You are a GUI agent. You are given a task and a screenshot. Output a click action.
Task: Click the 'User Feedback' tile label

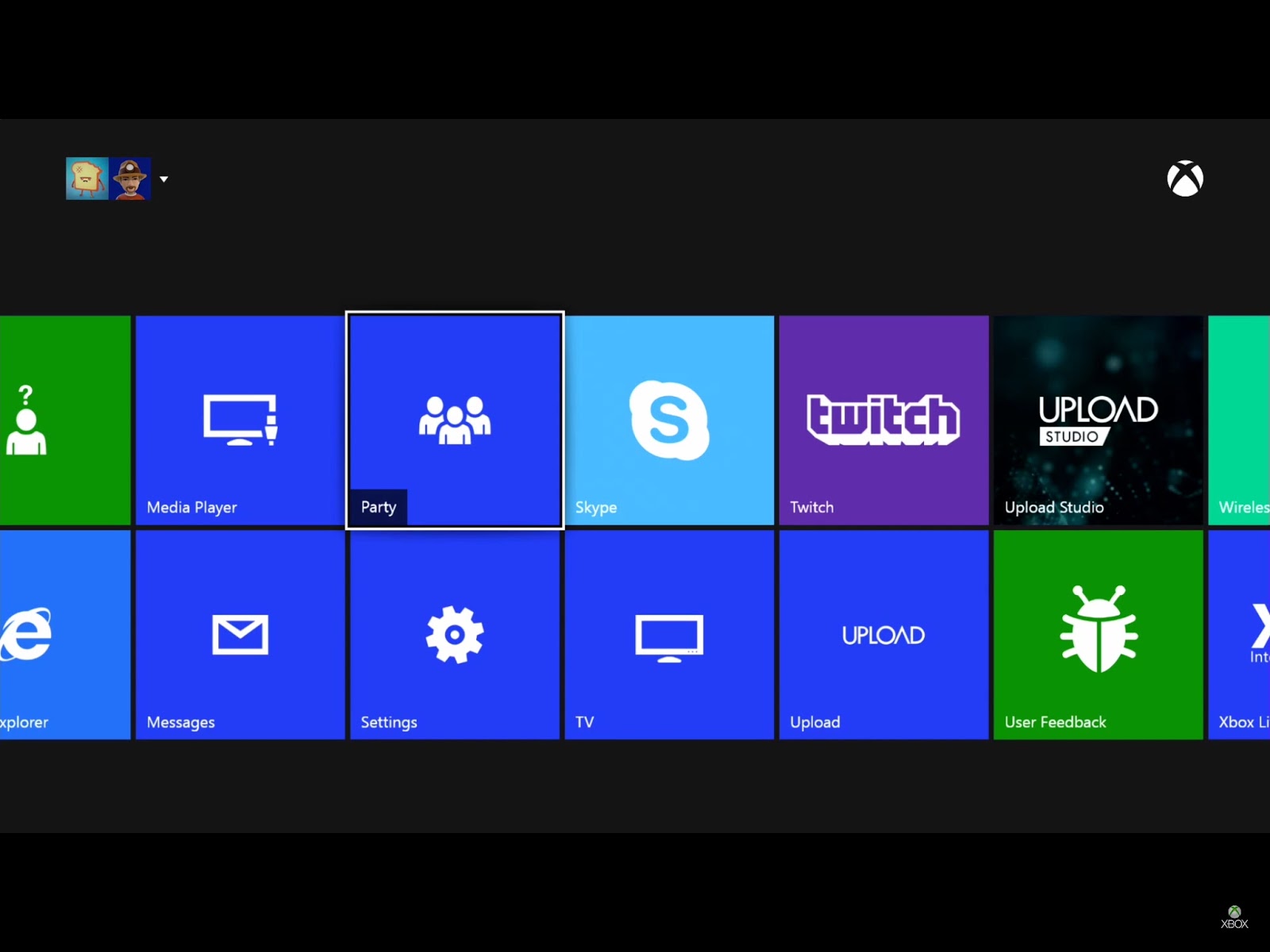click(x=1056, y=723)
